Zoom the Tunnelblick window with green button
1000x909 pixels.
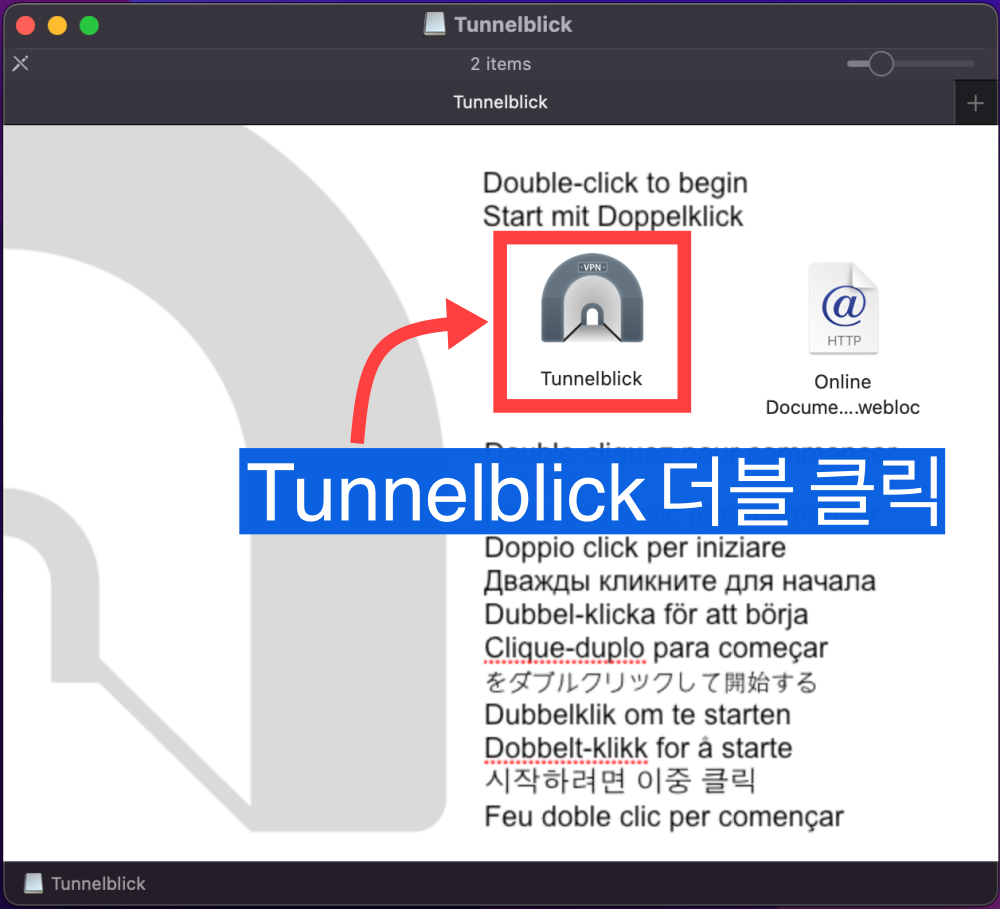pos(89,26)
